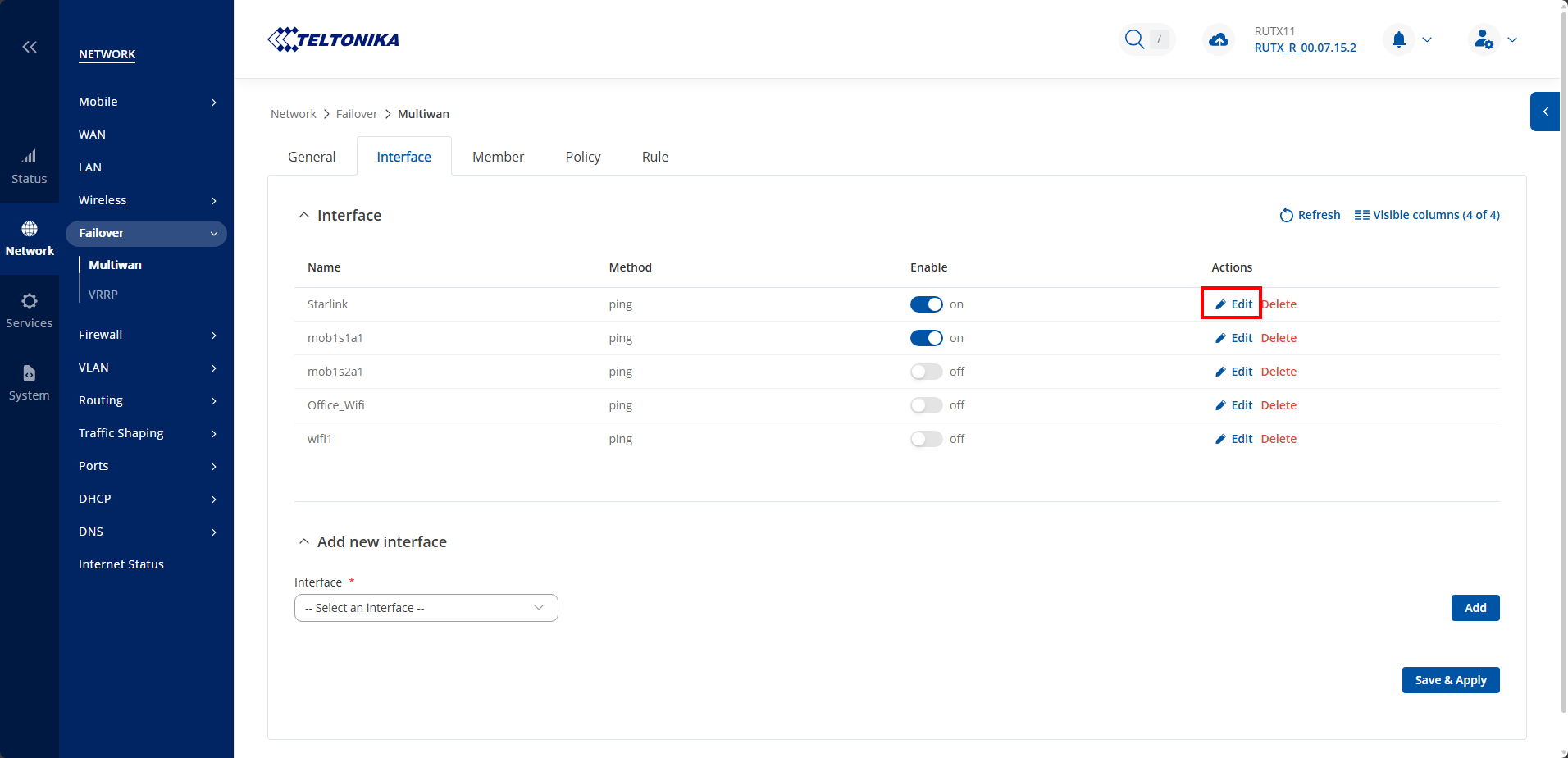The height and width of the screenshot is (758, 1568).
Task: Open the notifications bell icon
Action: pyautogui.click(x=1399, y=39)
